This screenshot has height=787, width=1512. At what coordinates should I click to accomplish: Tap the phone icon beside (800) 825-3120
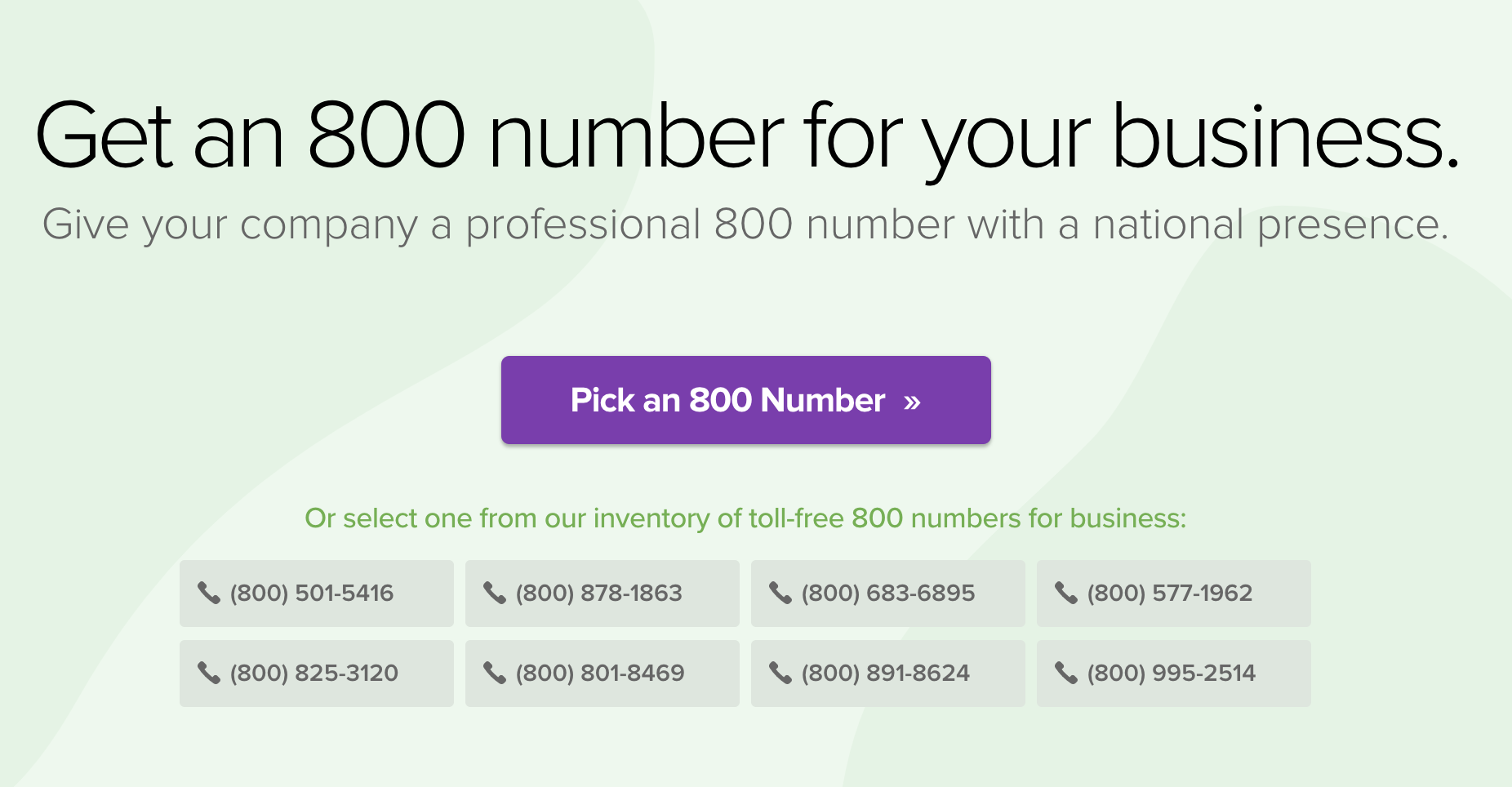click(209, 674)
